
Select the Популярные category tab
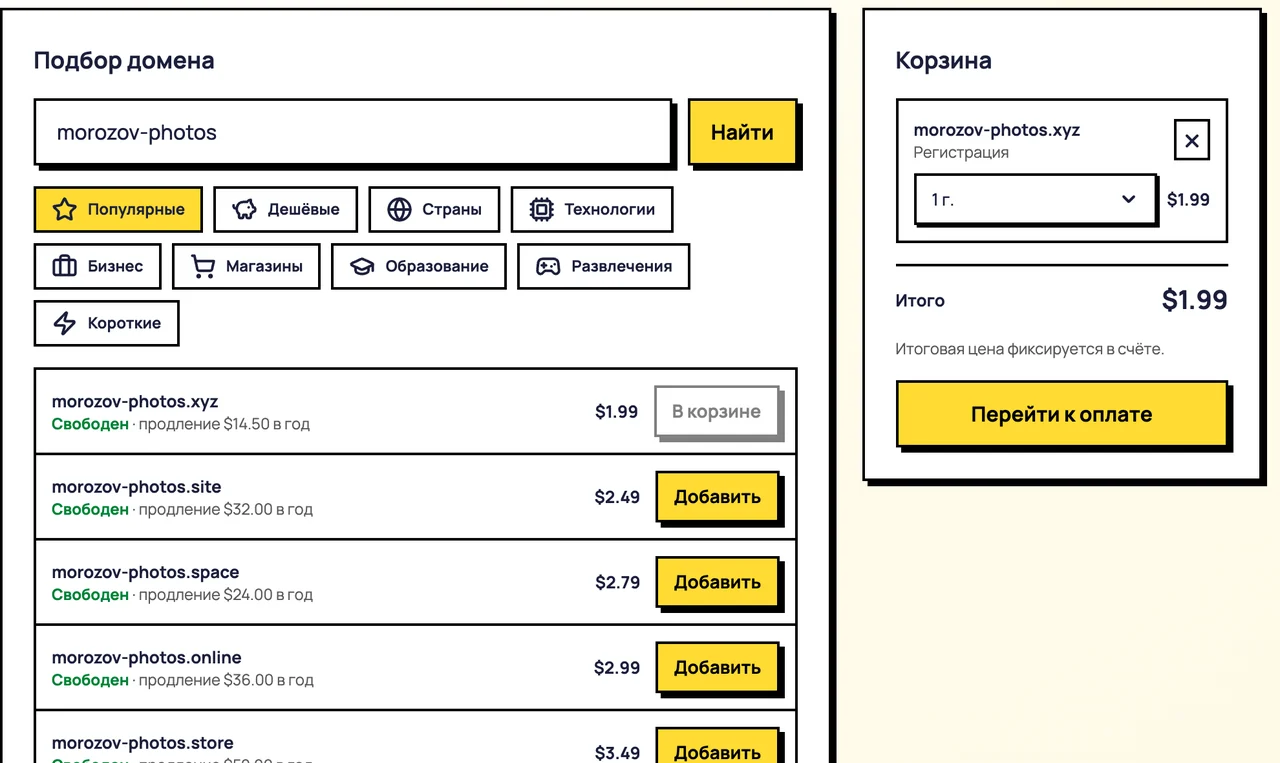tap(118, 210)
